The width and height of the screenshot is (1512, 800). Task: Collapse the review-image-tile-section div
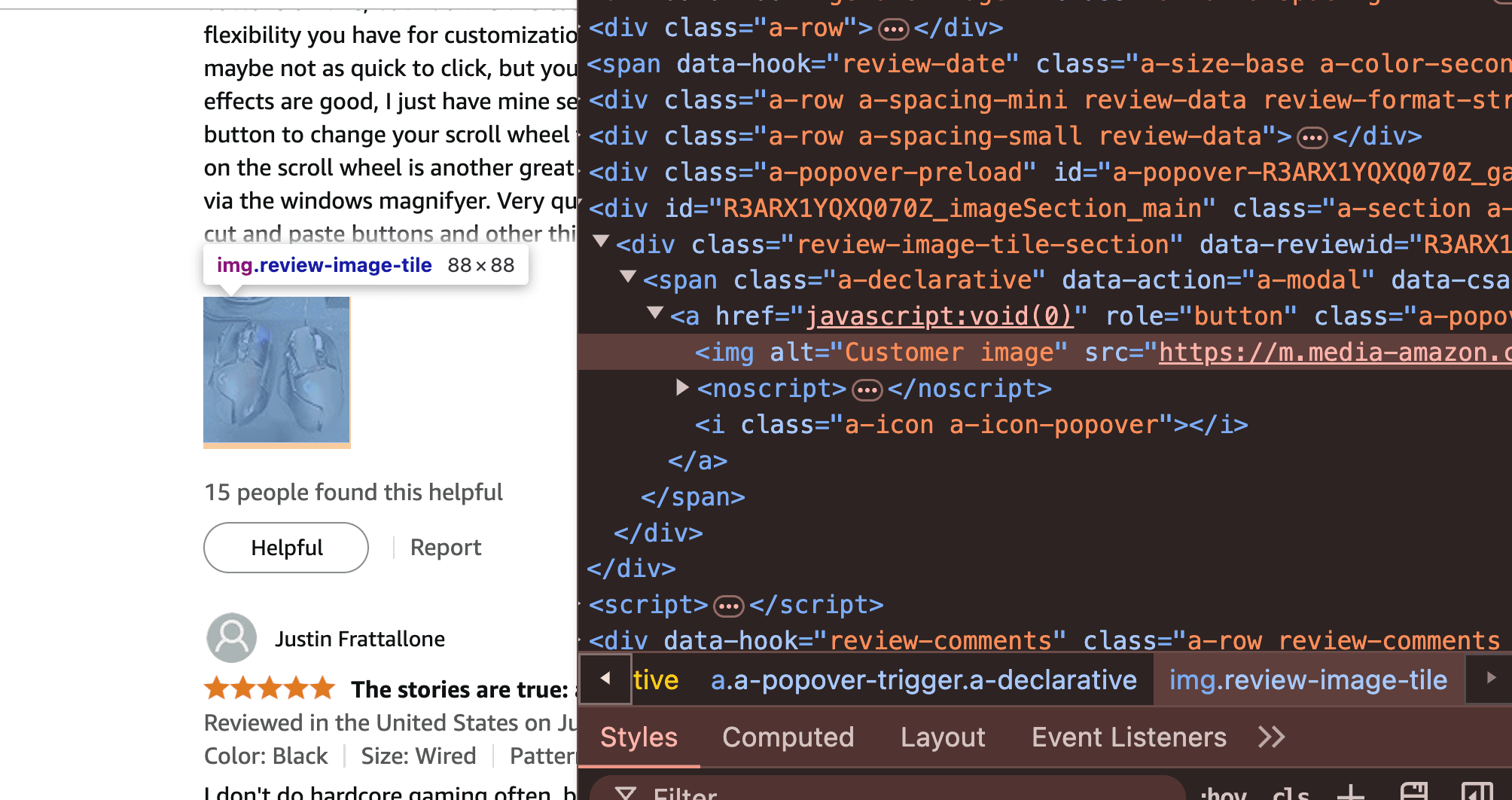click(601, 242)
